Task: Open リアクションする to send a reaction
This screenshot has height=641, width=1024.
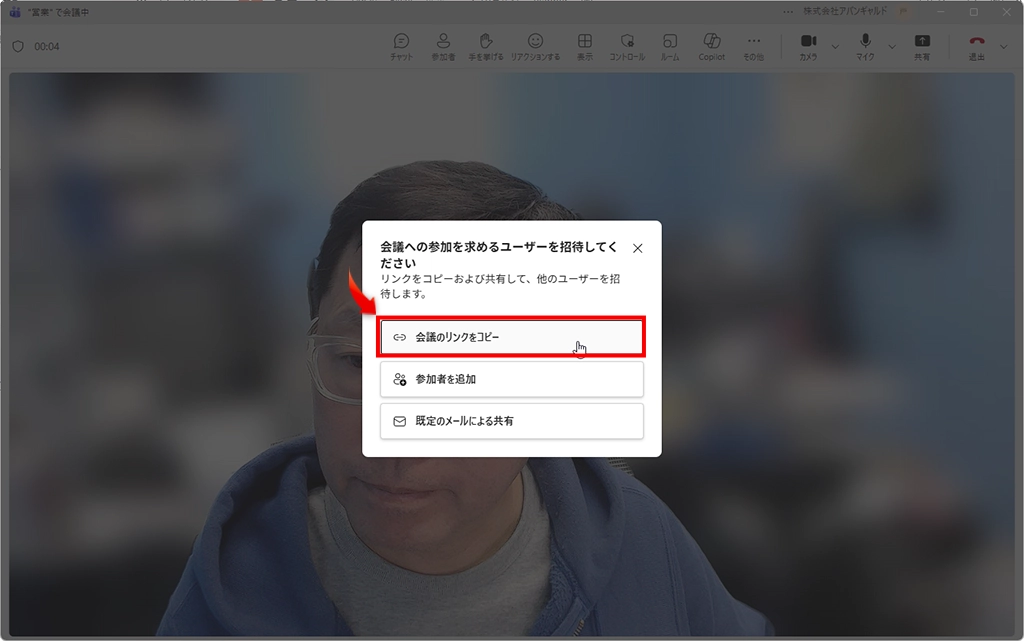Action: click(x=536, y=47)
